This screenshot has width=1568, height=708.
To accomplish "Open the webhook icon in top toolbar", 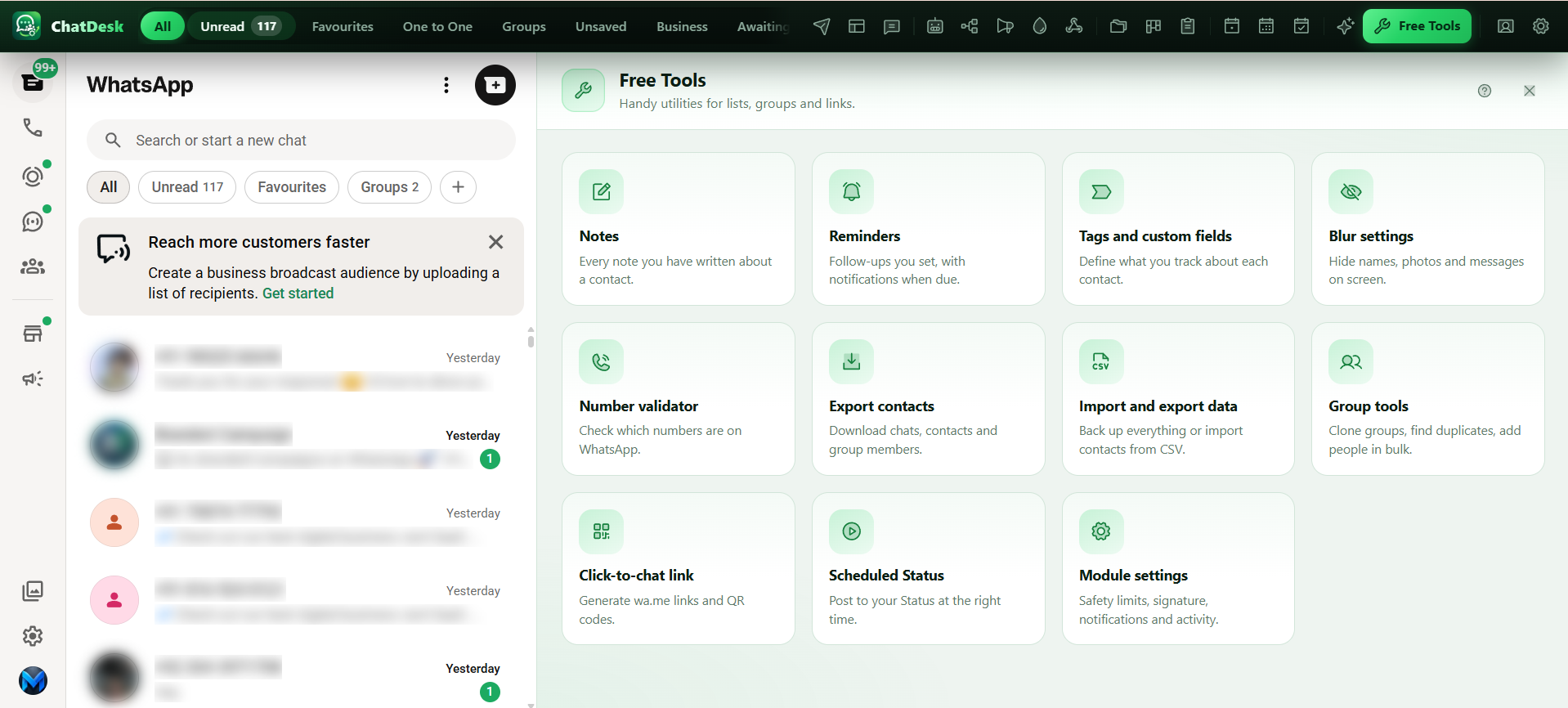I will 1074,26.
